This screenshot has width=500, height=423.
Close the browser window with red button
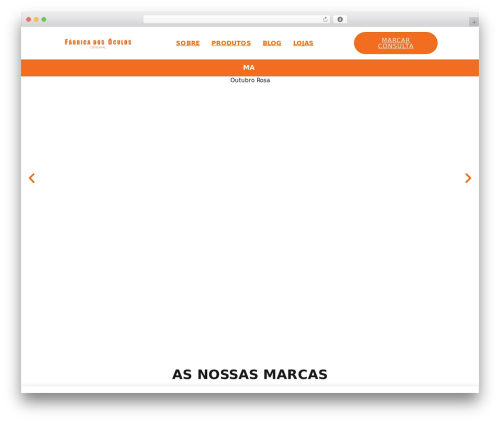[29, 19]
